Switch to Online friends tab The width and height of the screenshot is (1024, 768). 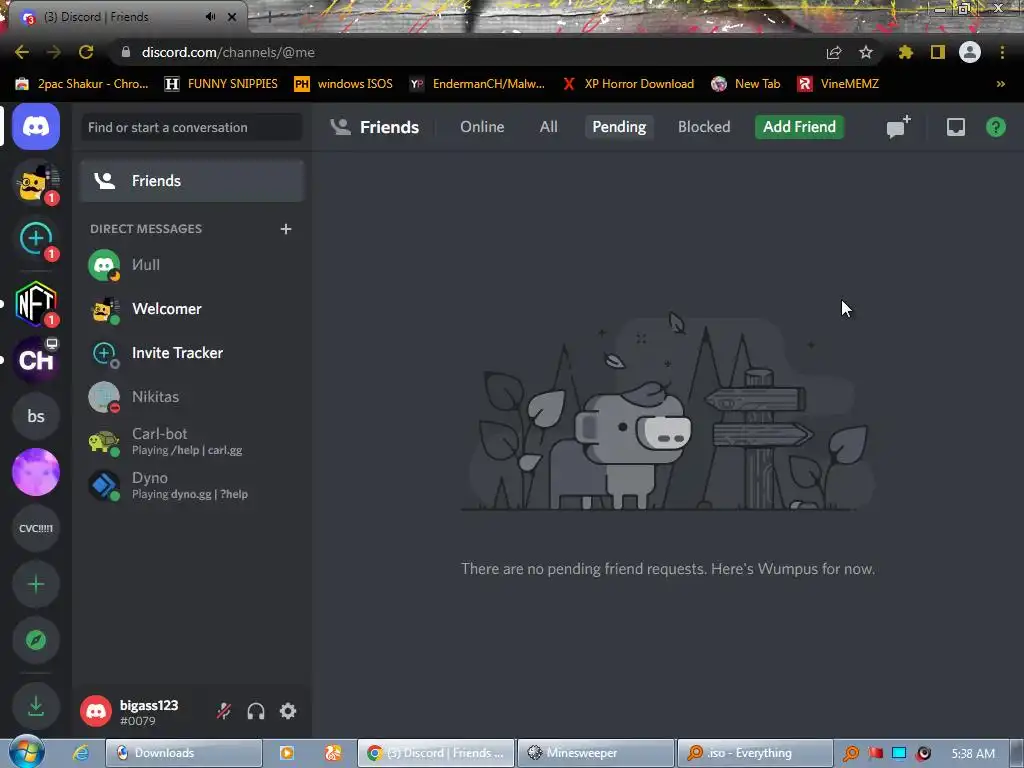482,127
